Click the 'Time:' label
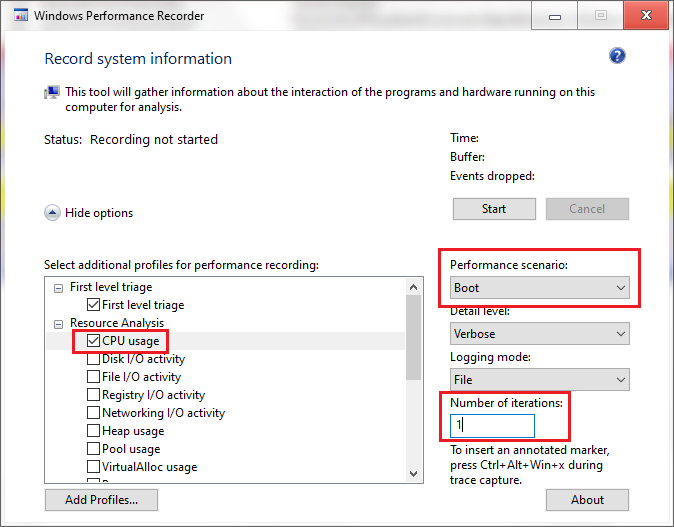This screenshot has width=674, height=527. coord(464,138)
